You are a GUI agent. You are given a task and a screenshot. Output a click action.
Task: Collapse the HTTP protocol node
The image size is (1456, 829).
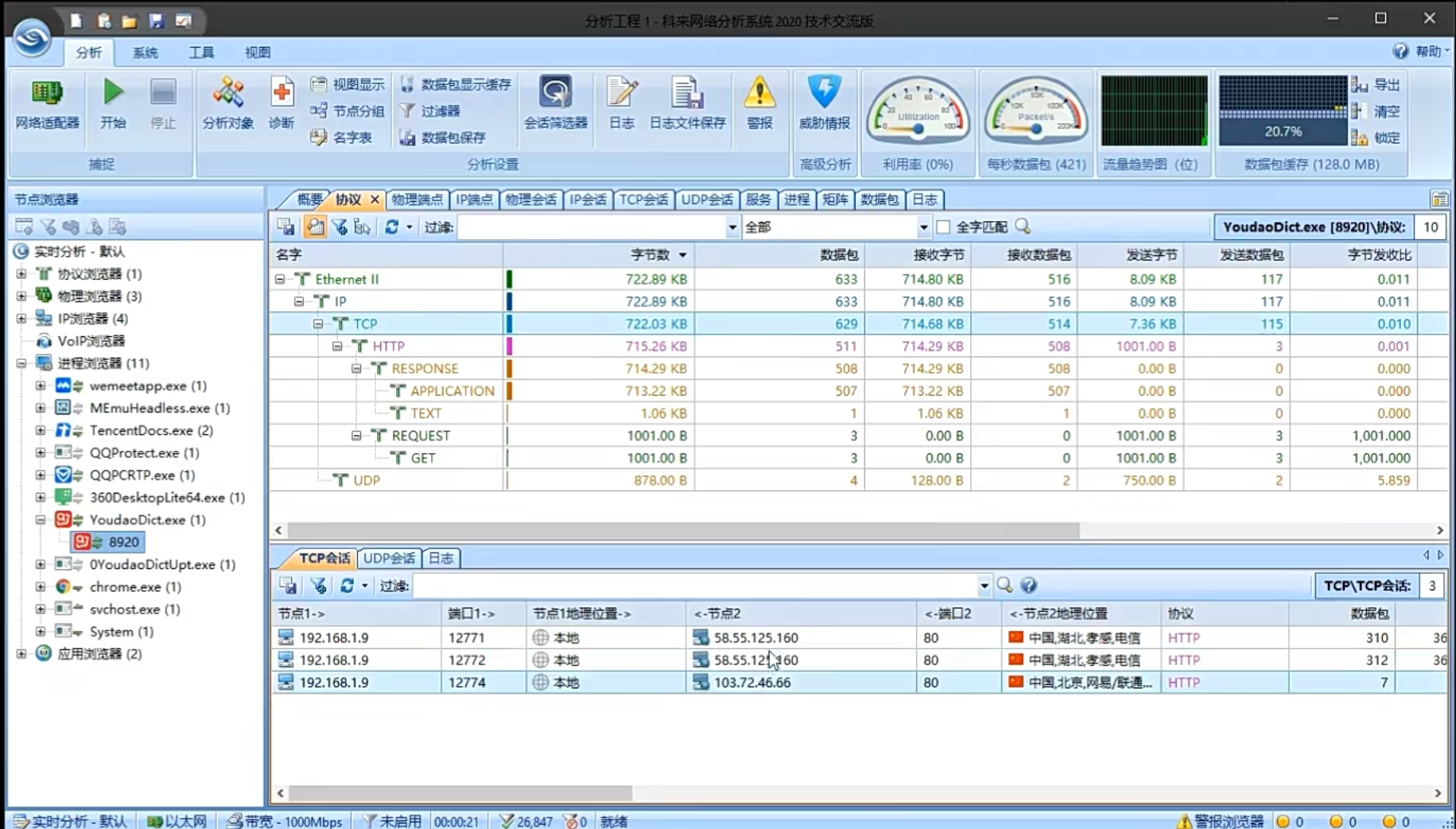pos(337,346)
